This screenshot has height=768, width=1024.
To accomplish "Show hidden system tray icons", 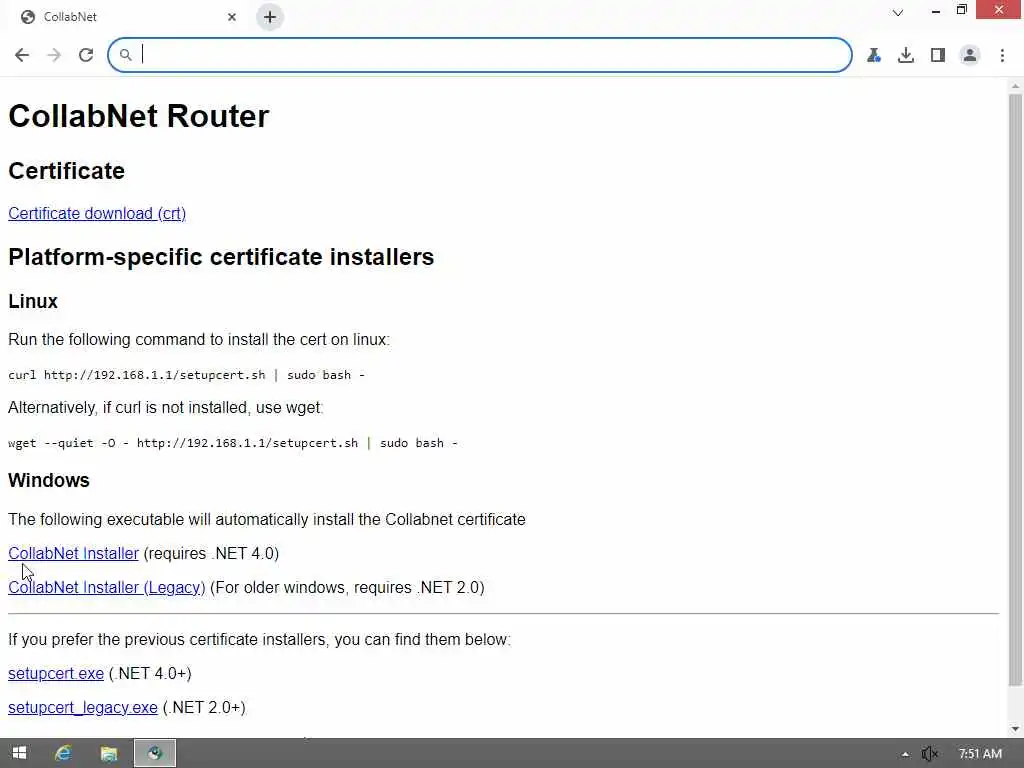I will 904,754.
